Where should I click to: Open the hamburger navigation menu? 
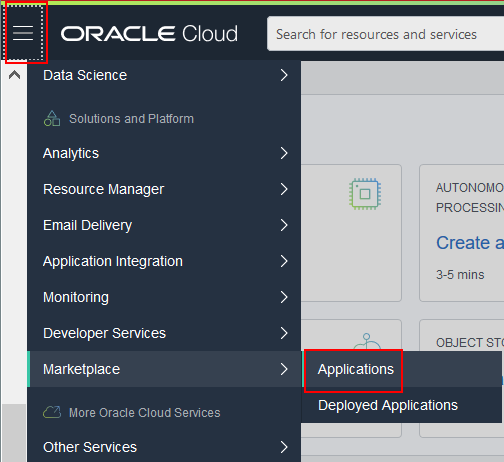point(23,33)
